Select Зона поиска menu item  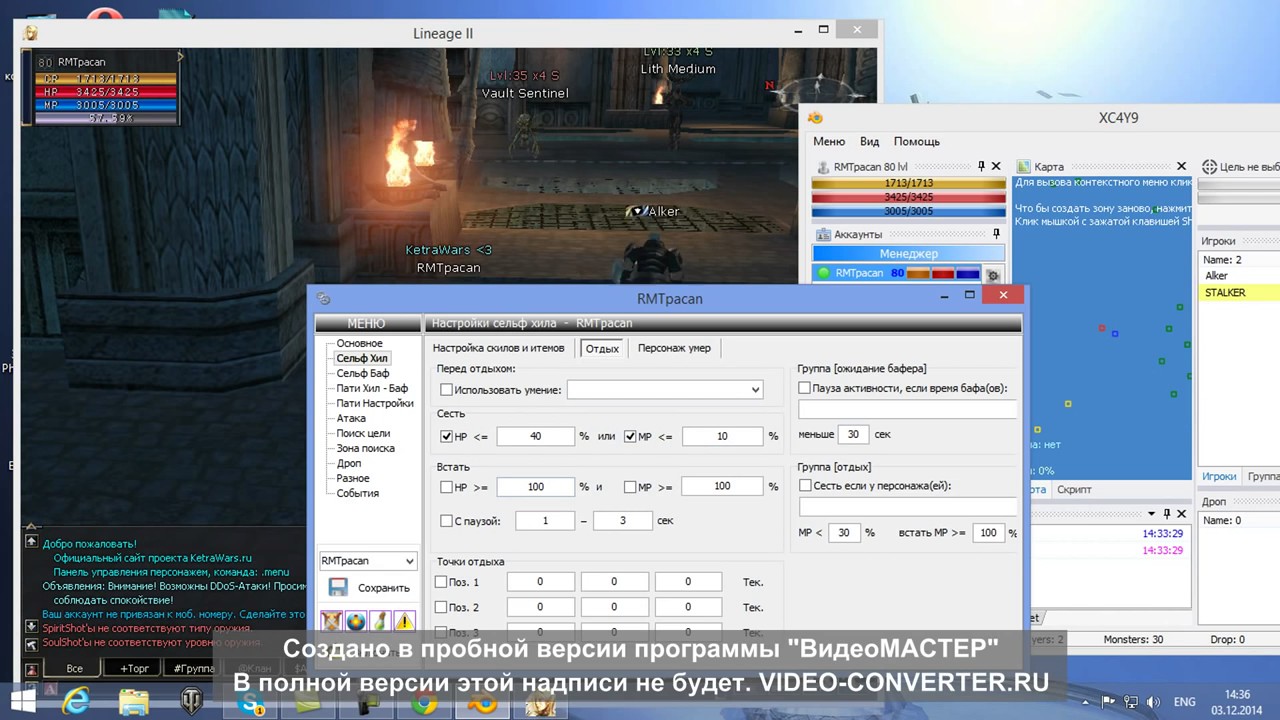[365, 448]
